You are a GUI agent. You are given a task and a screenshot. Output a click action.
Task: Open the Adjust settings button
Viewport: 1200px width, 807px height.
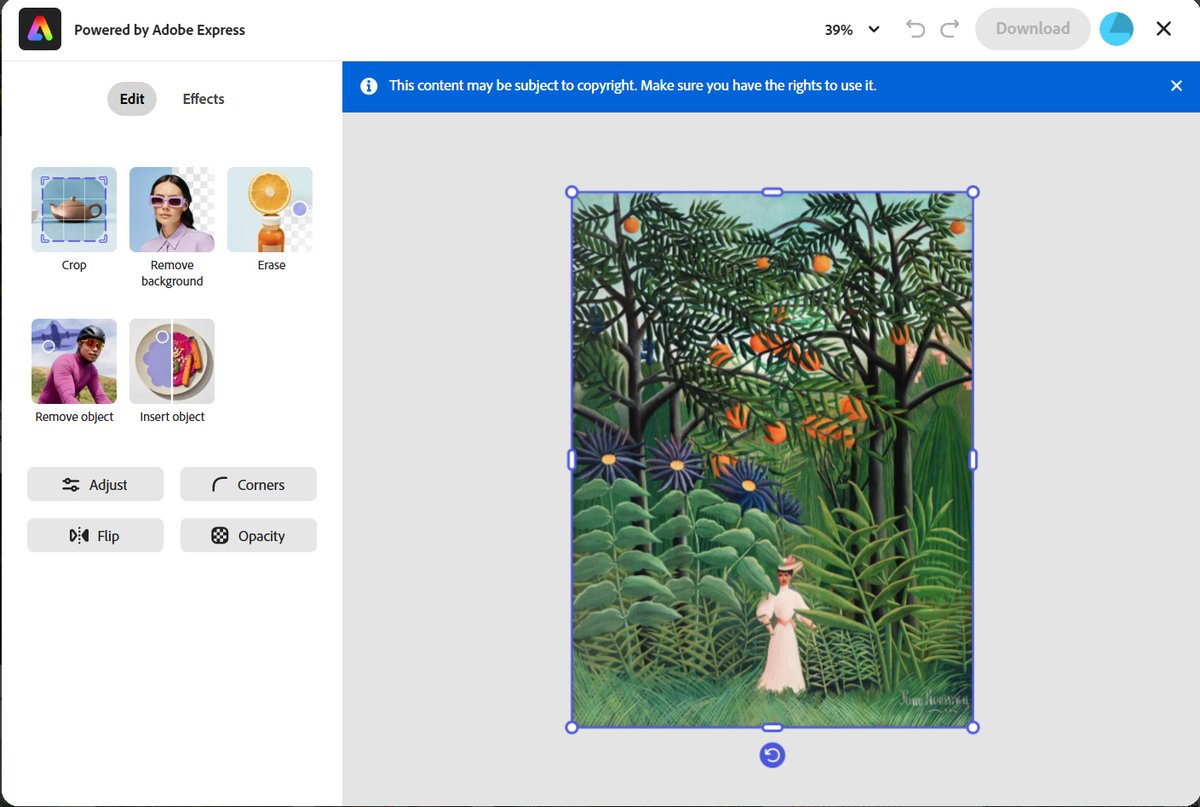click(95, 484)
